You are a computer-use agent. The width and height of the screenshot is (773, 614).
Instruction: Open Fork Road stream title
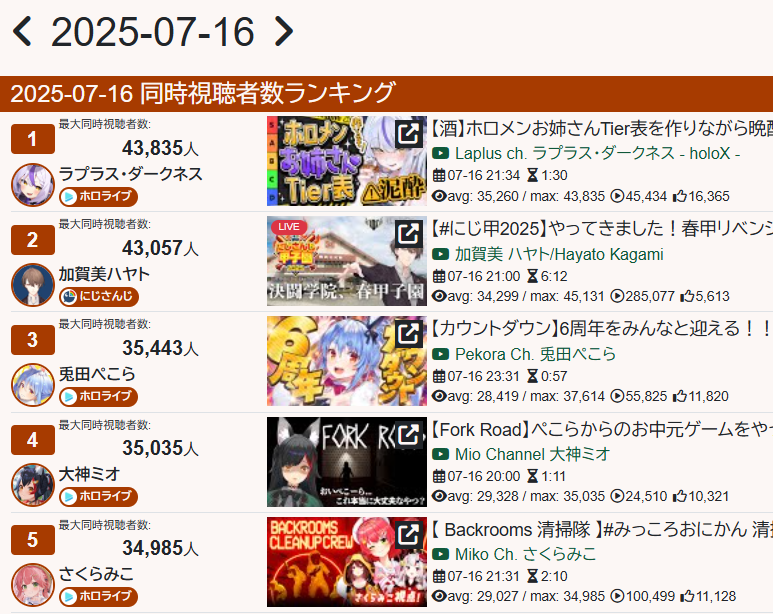coord(602,430)
